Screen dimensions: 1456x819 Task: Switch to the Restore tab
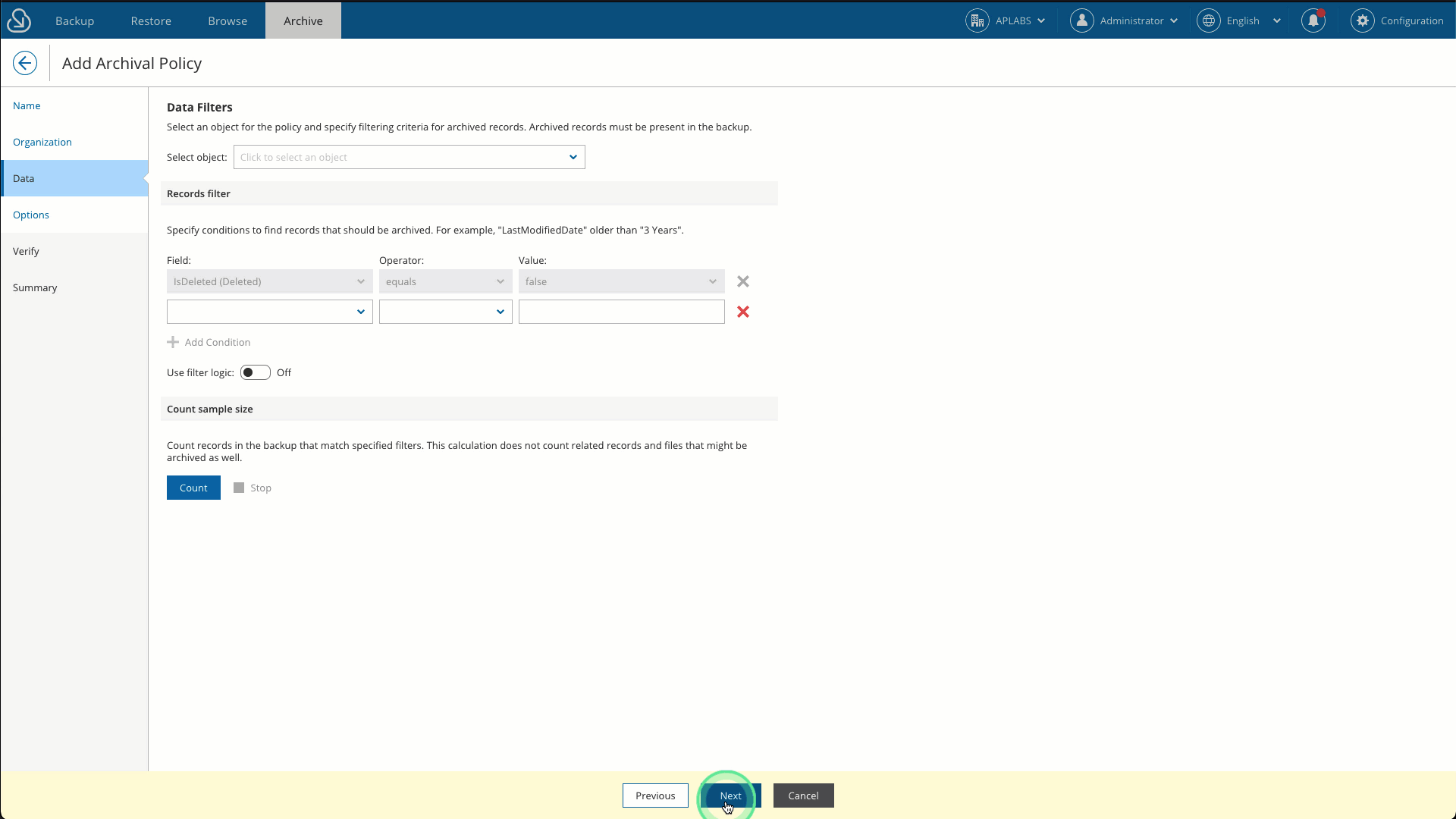(151, 20)
